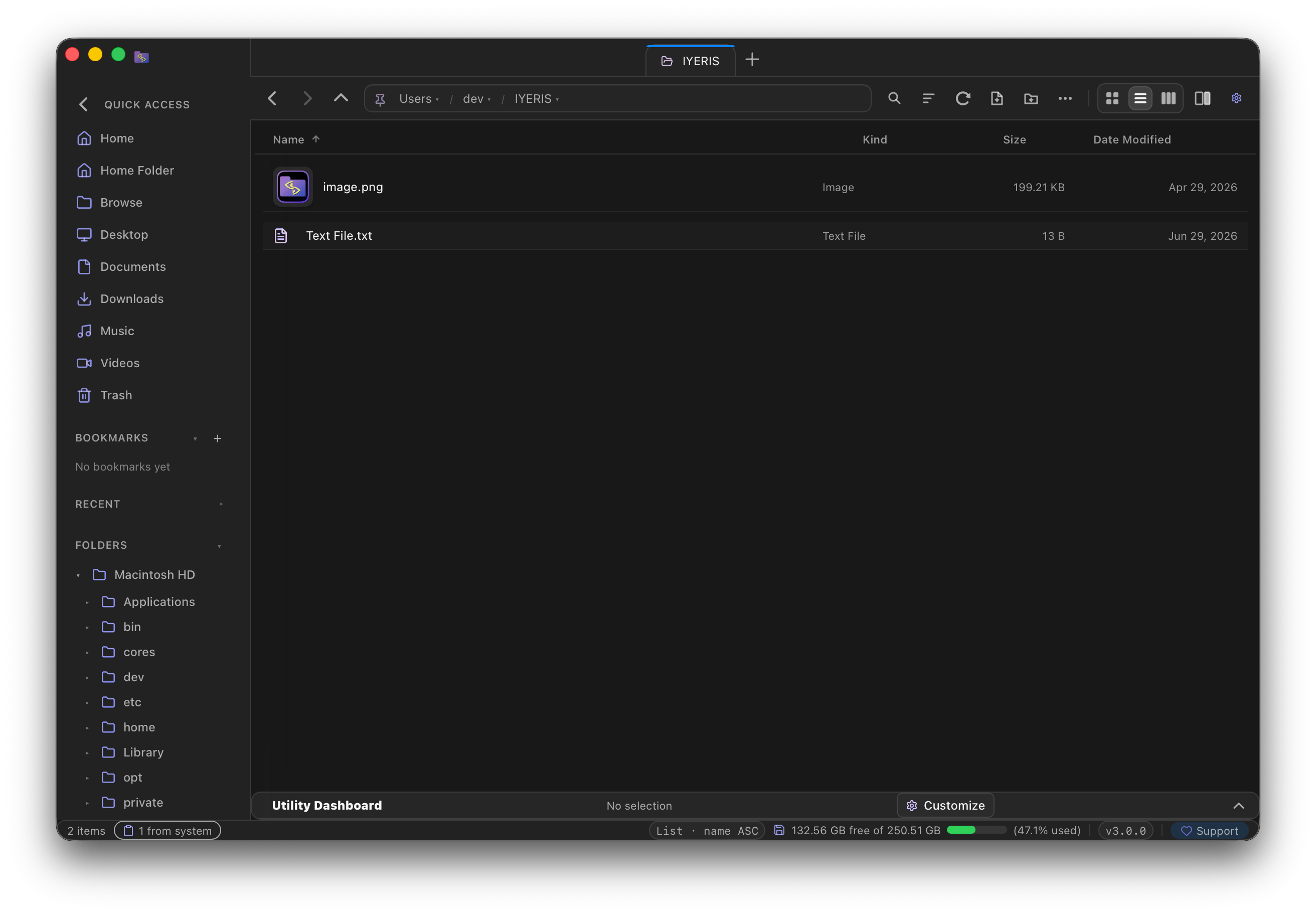This screenshot has width=1316, height=915.
Task: Open the settings gear in toolbar
Action: click(1236, 99)
